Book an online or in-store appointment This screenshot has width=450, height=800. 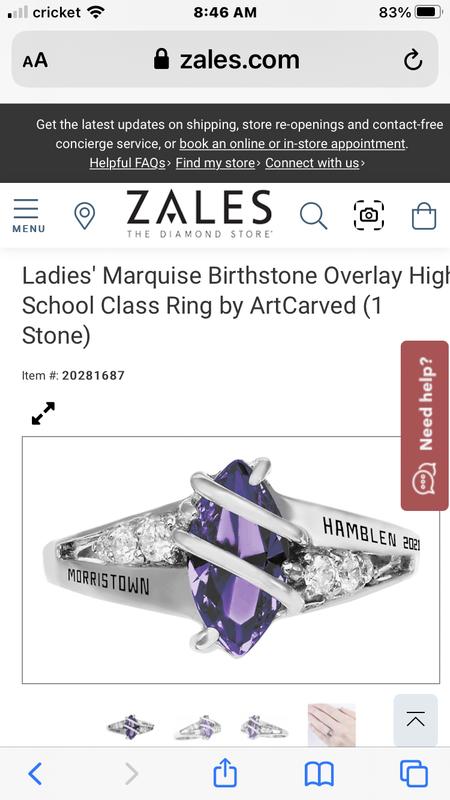click(292, 144)
